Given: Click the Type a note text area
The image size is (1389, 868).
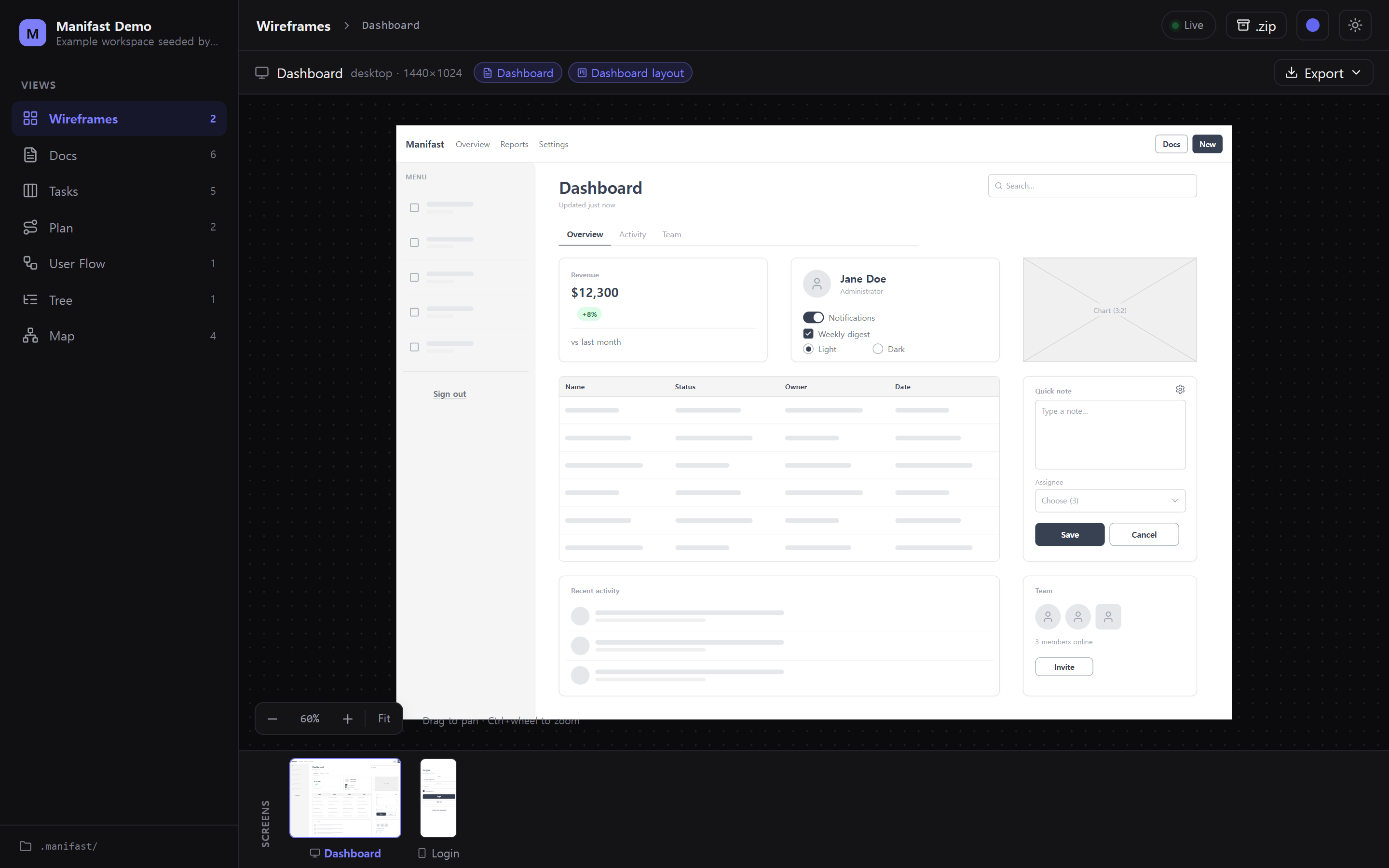Looking at the screenshot, I should click(x=1110, y=434).
